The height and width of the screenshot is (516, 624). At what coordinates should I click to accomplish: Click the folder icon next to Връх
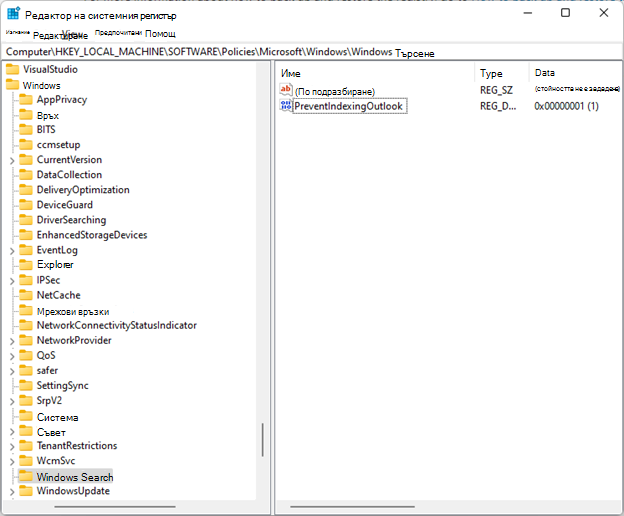click(x=26, y=115)
